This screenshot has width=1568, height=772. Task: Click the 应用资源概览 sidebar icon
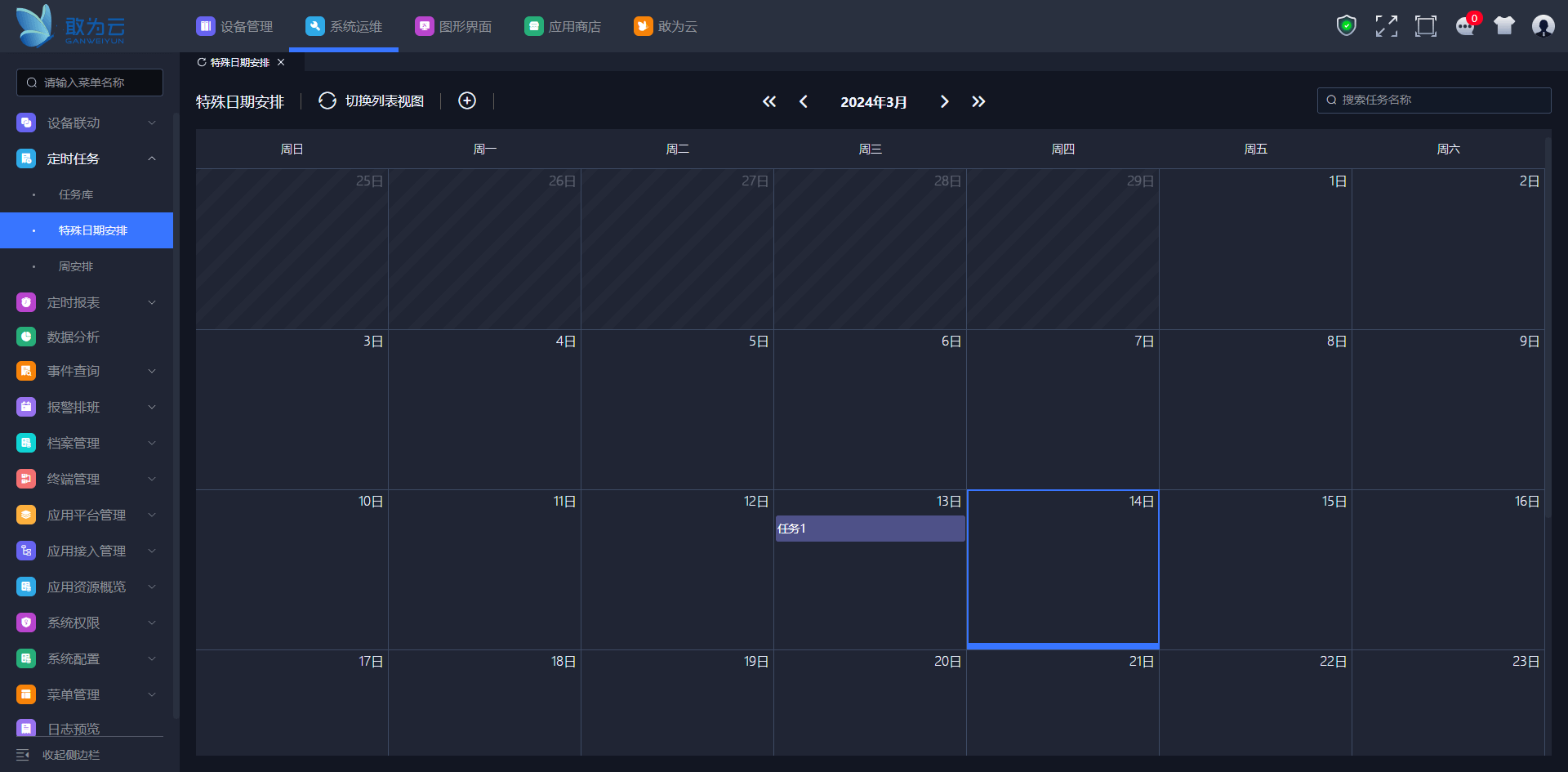(x=26, y=587)
